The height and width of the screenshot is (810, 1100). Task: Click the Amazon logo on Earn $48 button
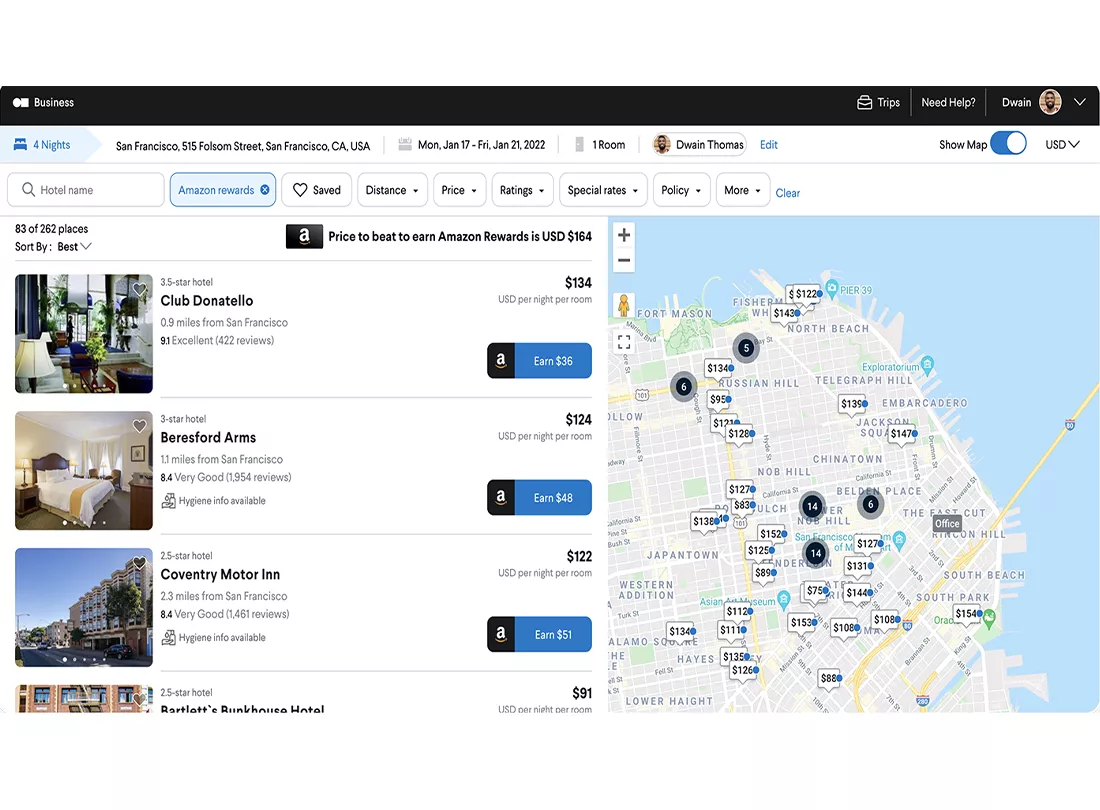pyautogui.click(x=501, y=497)
